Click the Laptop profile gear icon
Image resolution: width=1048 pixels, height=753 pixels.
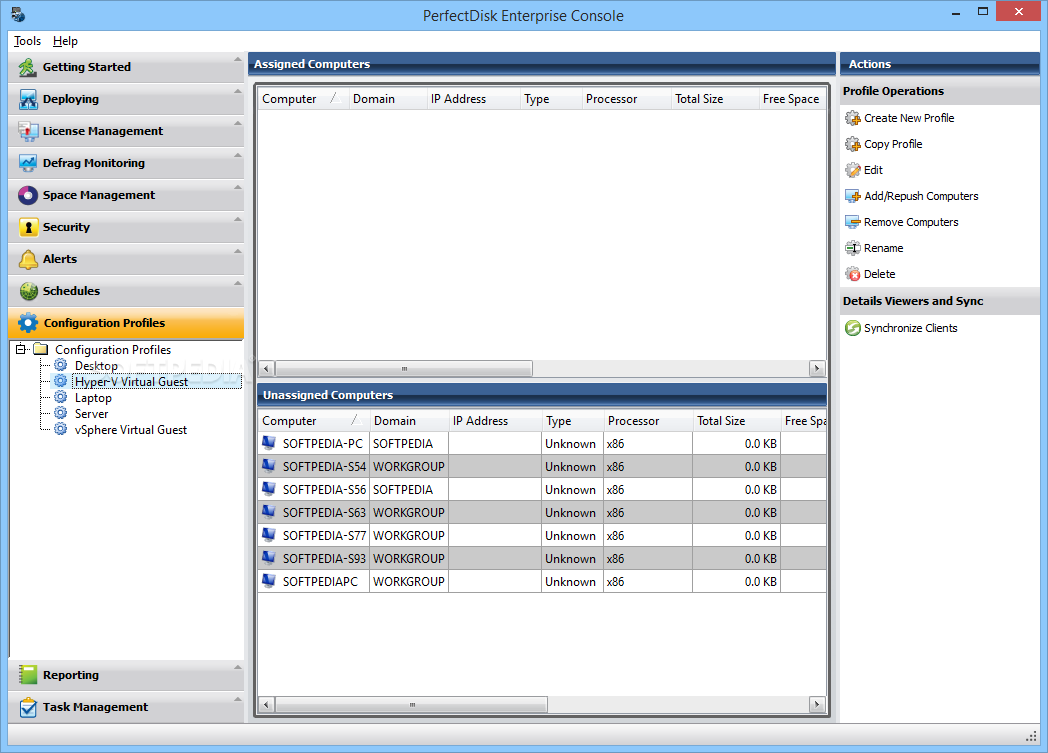pos(61,397)
